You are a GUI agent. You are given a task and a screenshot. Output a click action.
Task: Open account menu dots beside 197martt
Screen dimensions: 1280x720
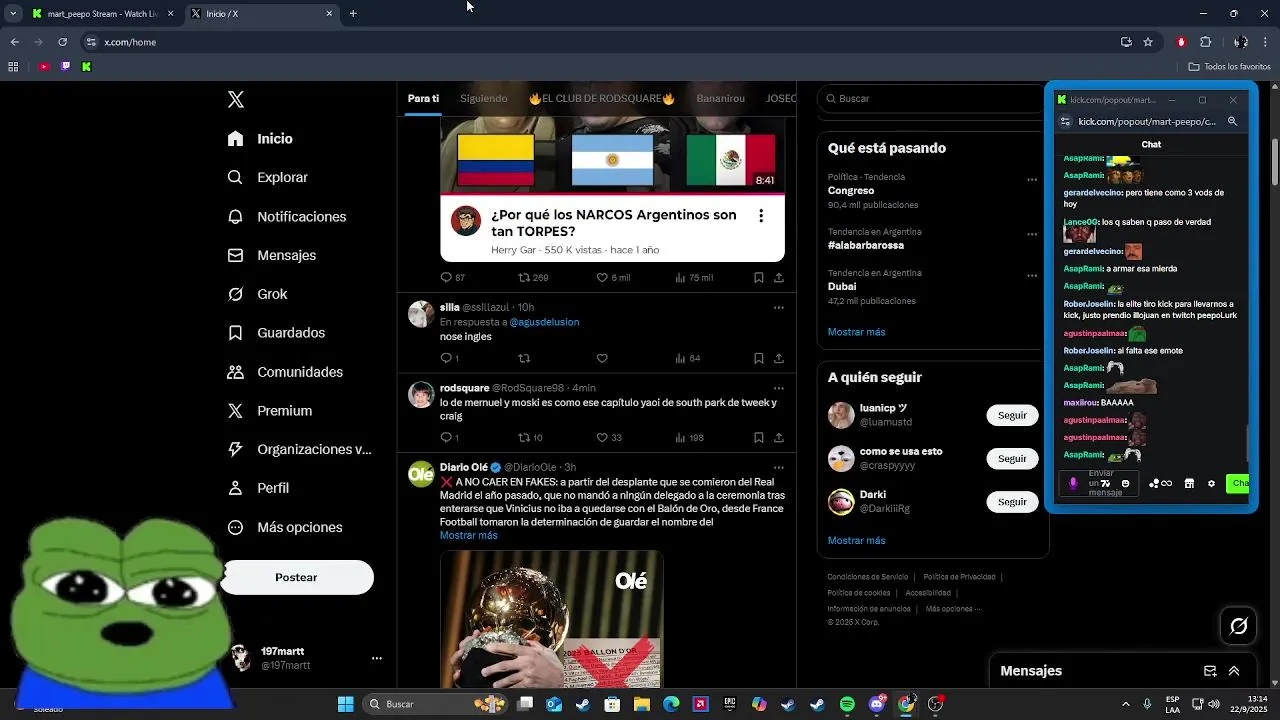(377, 658)
